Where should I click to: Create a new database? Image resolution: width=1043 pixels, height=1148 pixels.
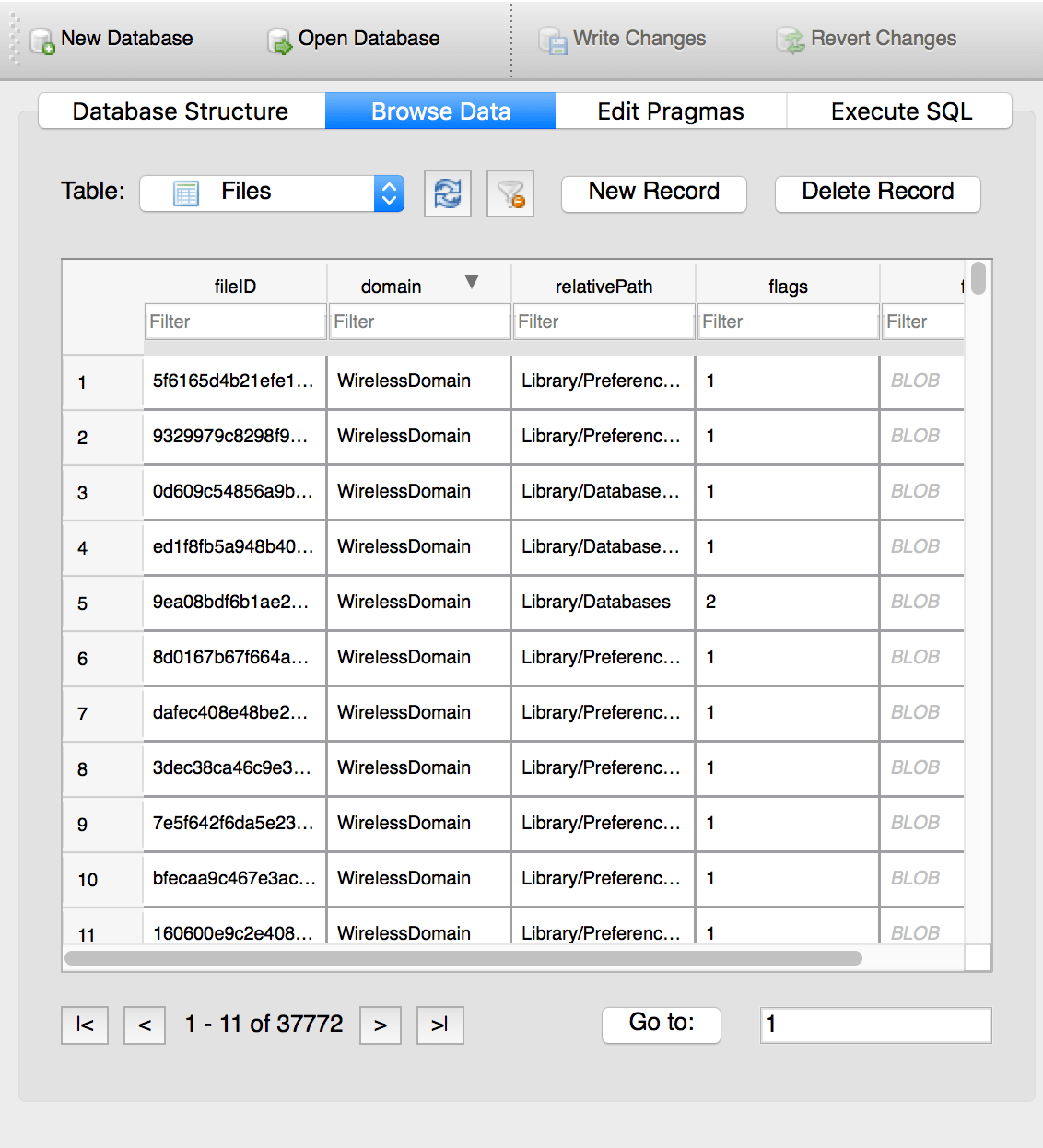(x=111, y=39)
